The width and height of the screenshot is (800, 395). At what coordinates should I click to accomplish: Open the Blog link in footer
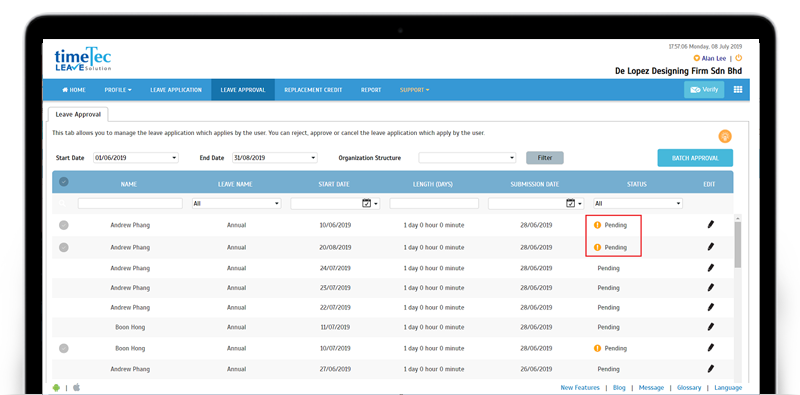(x=619, y=387)
